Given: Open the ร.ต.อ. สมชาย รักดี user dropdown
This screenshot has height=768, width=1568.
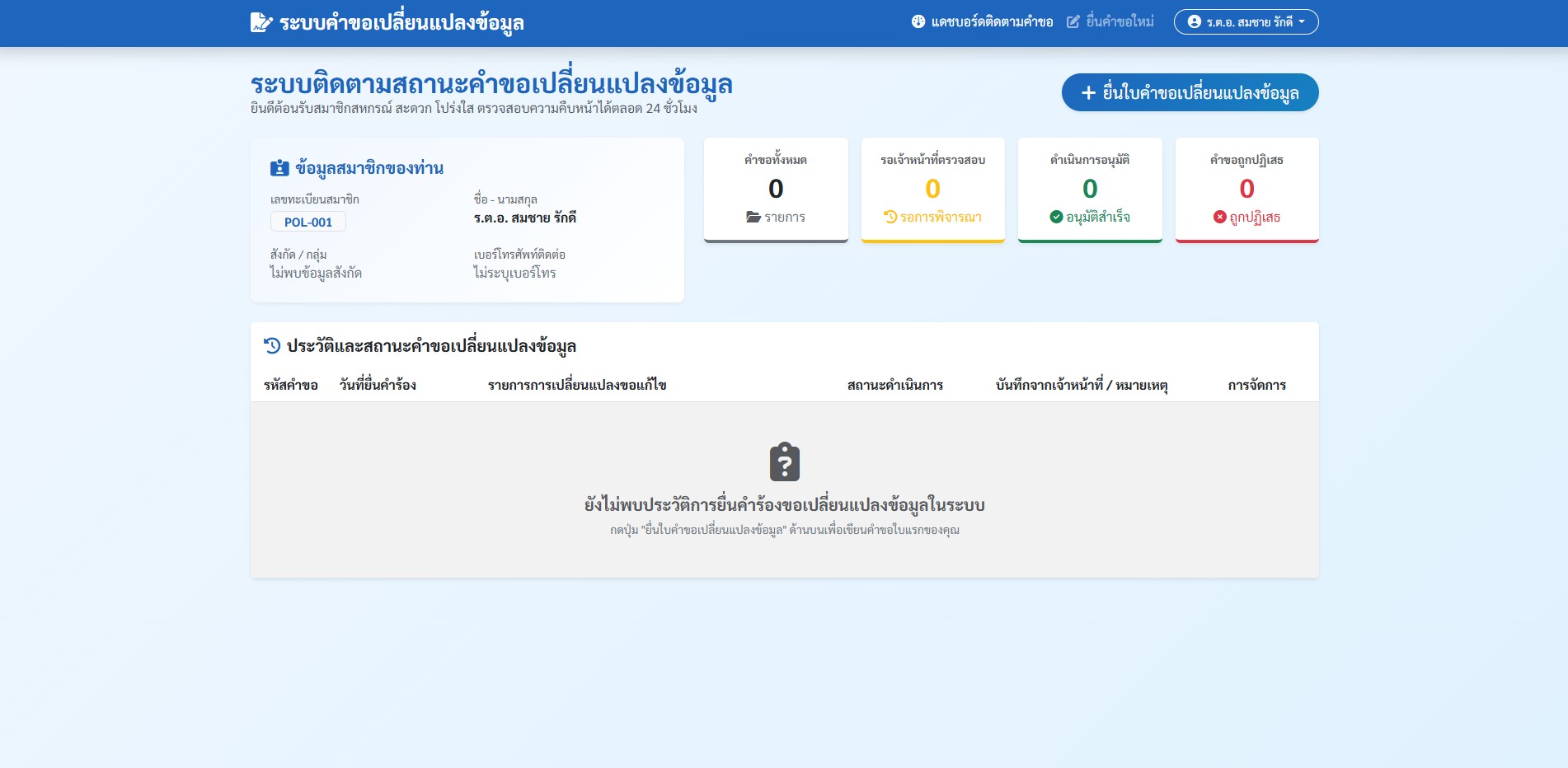Looking at the screenshot, I should coord(1246,21).
